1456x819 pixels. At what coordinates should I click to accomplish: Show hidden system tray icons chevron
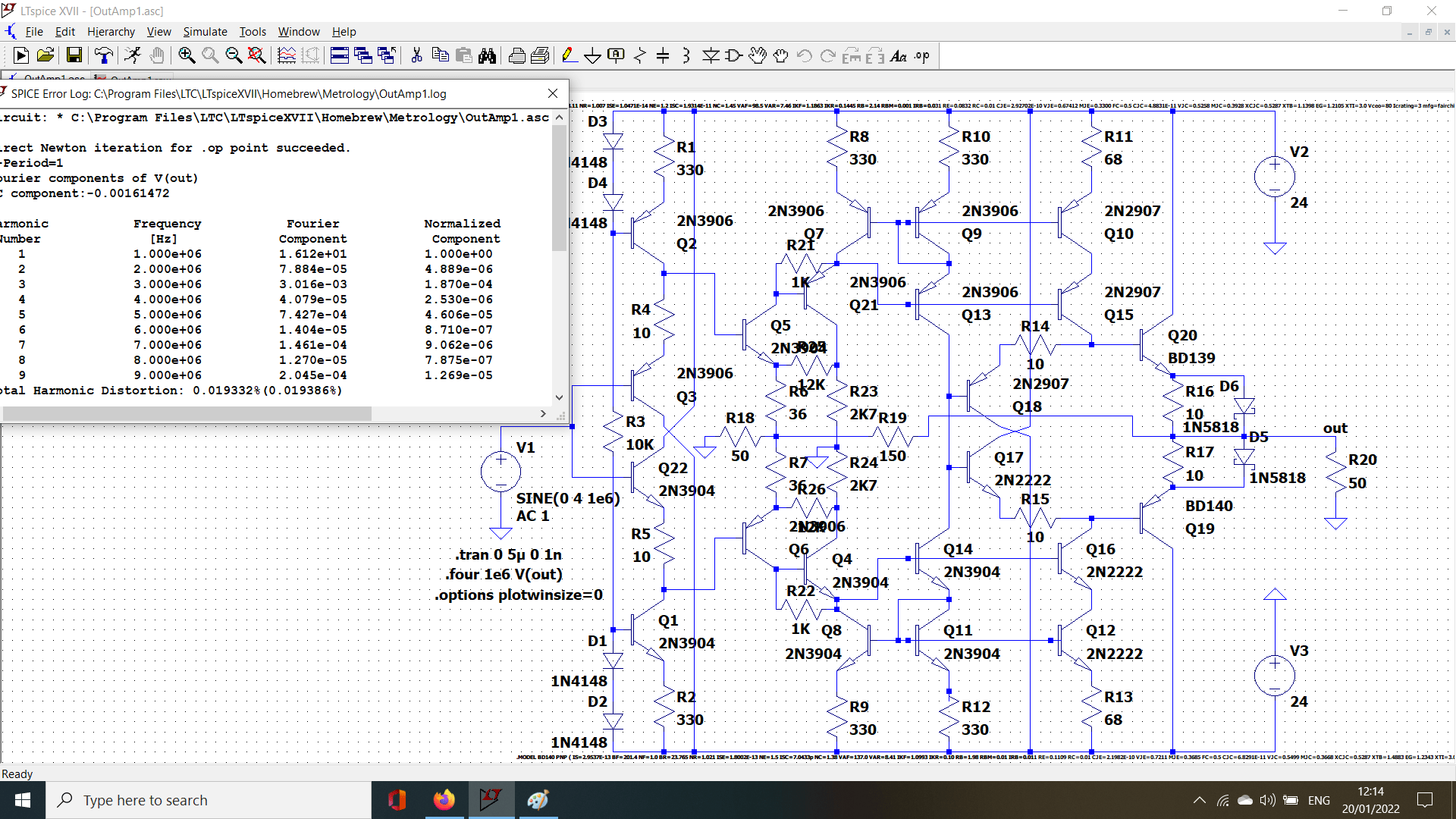(1200, 800)
